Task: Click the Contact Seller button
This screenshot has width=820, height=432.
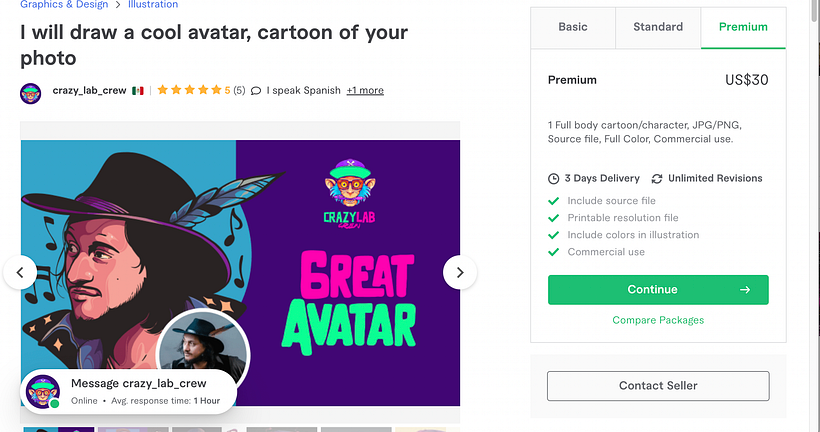Action: pyautogui.click(x=658, y=385)
